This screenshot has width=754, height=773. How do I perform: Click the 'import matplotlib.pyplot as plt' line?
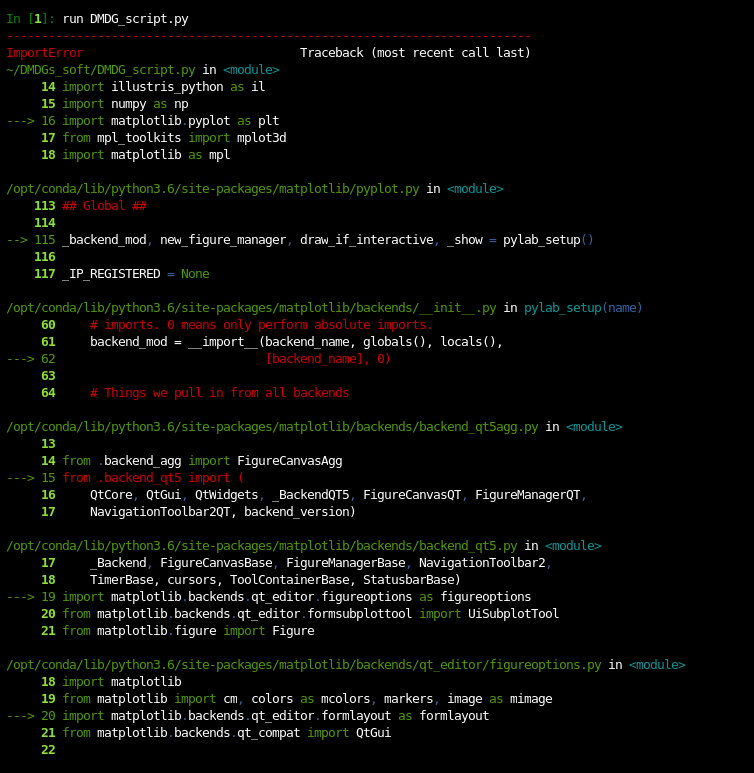click(170, 121)
